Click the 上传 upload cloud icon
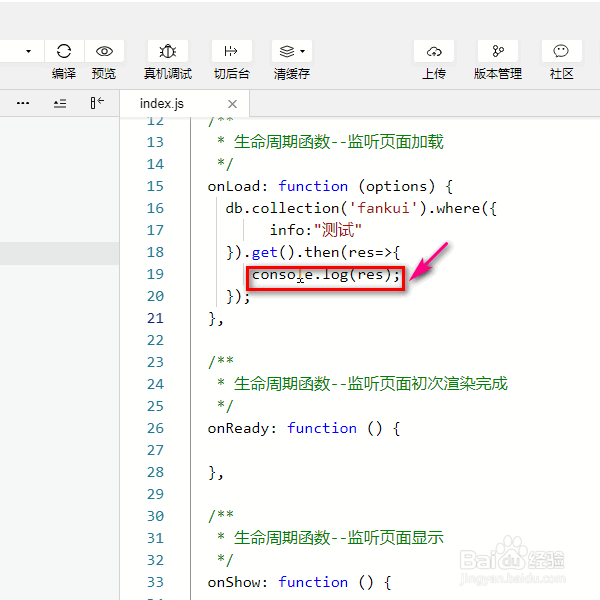Image resolution: width=600 pixels, height=600 pixels. tap(434, 51)
